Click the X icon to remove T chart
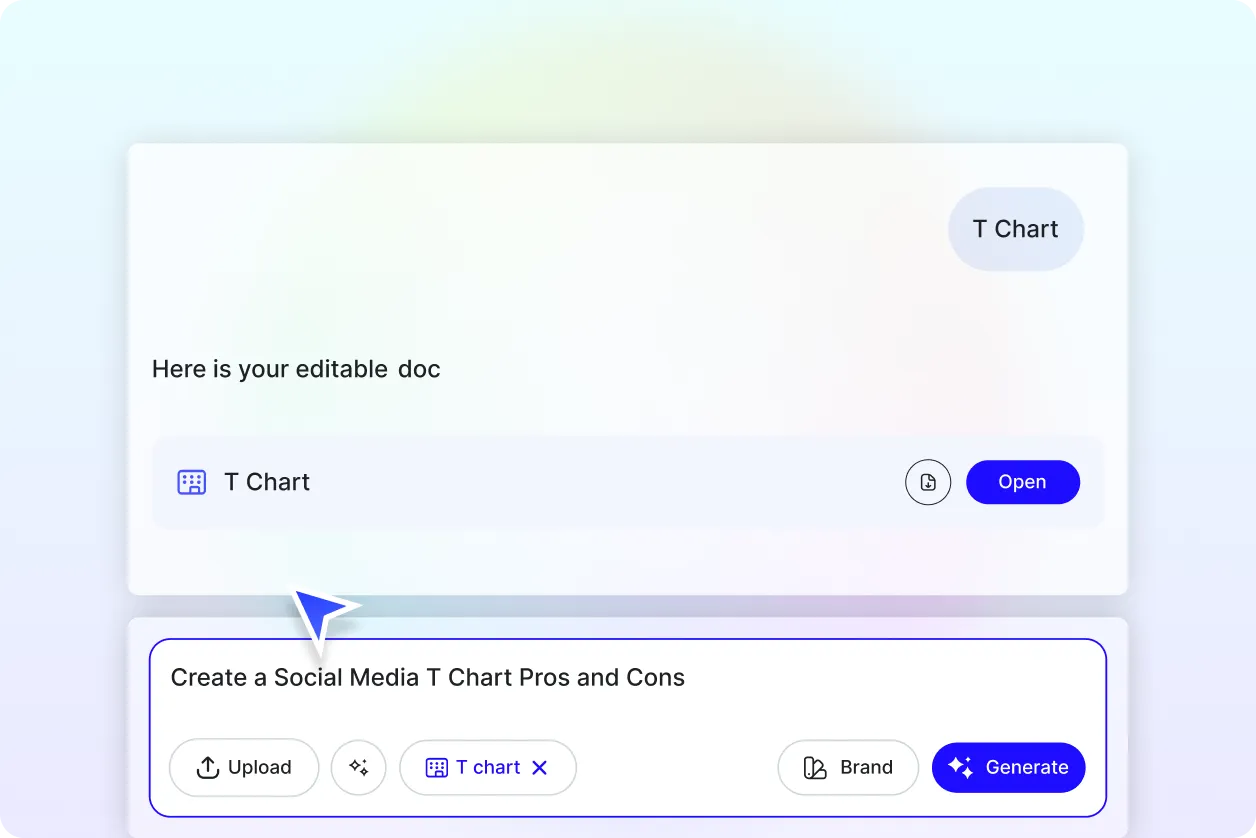 (539, 767)
